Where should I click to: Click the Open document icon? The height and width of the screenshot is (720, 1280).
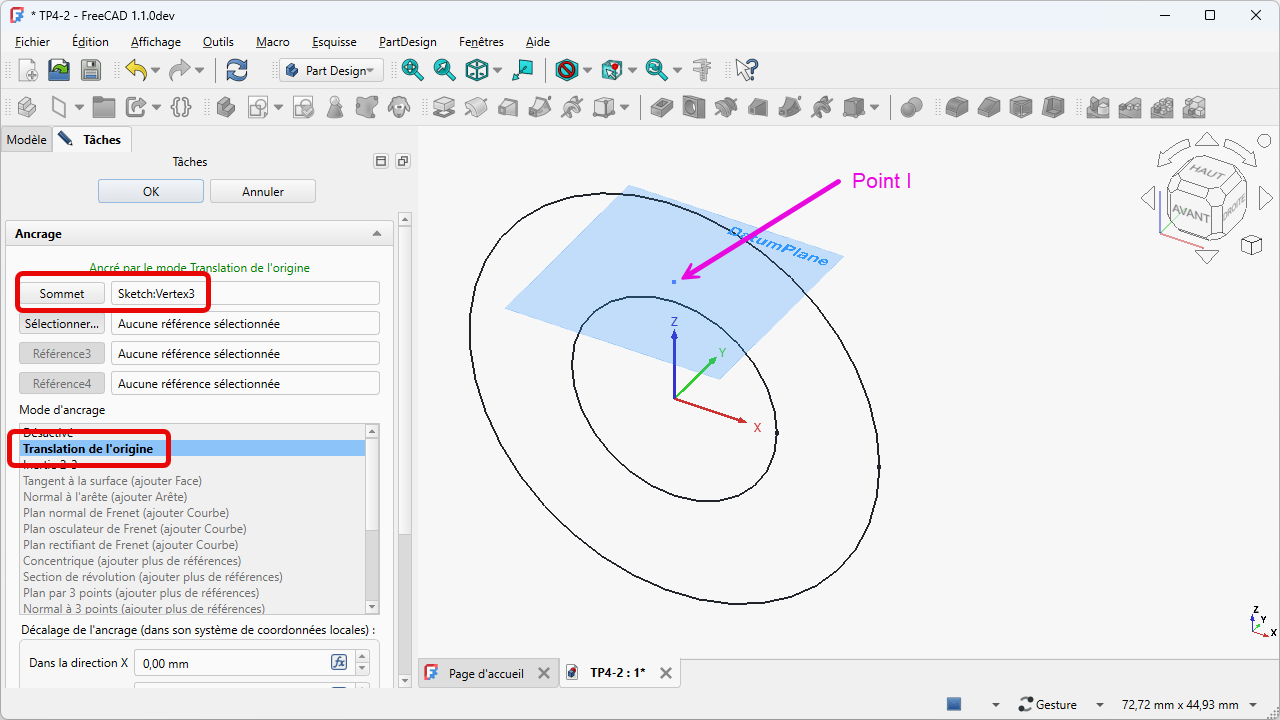60,70
